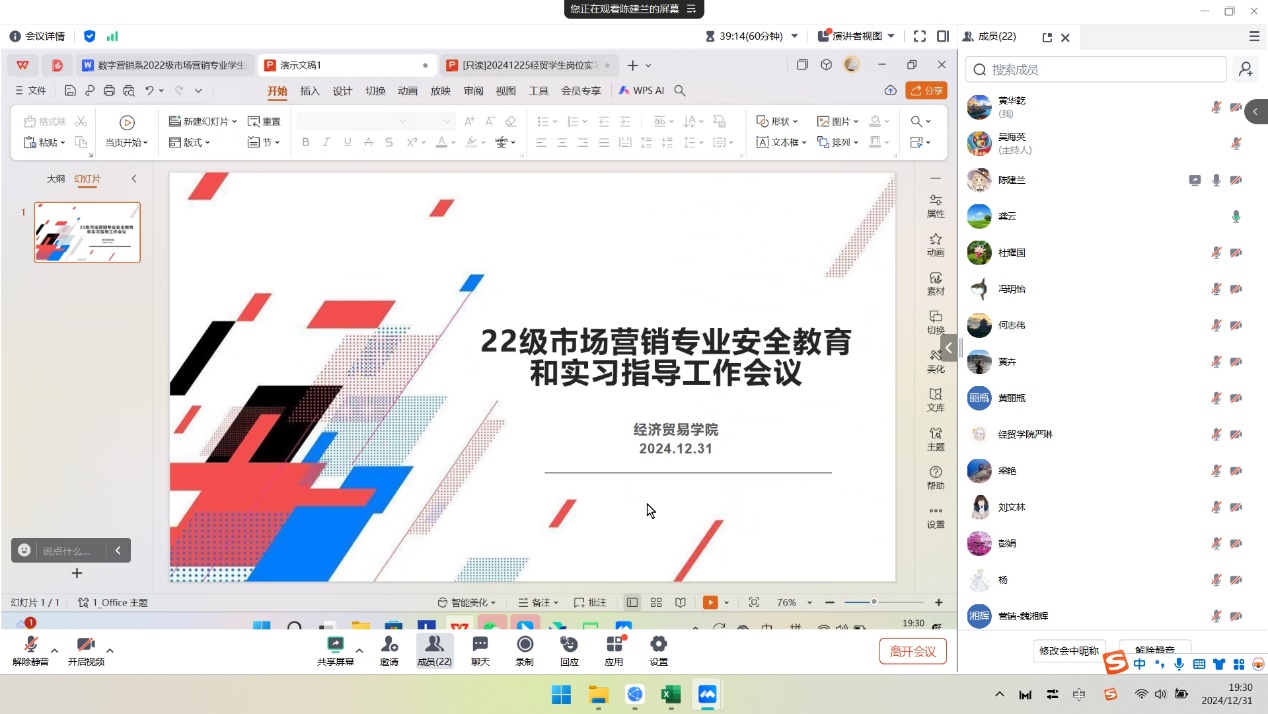Open 会议详情 meeting details
The width and height of the screenshot is (1268, 714).
click(x=38, y=36)
